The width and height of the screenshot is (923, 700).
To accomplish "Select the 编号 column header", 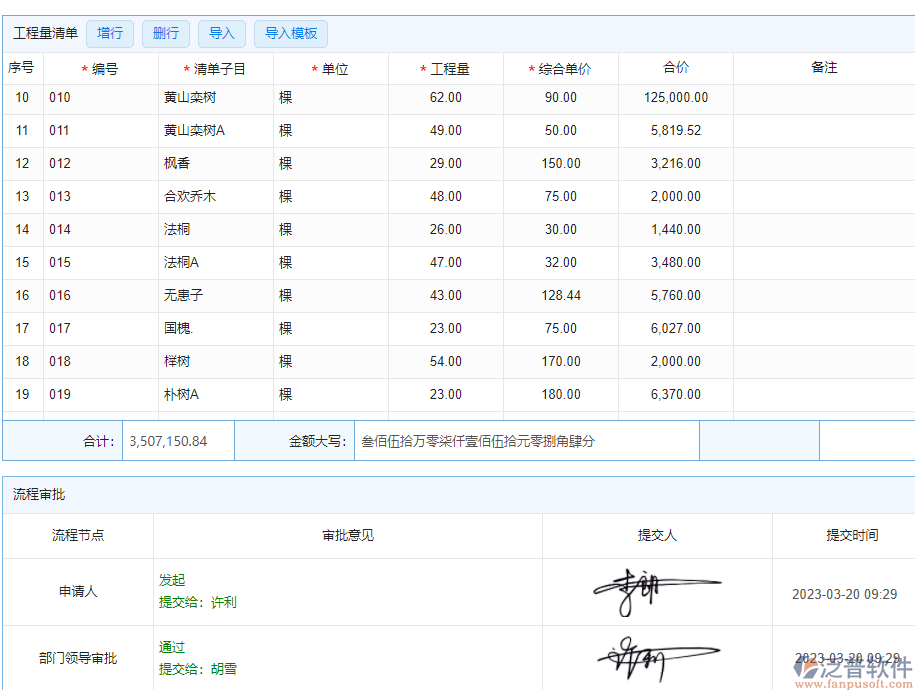I will pyautogui.click(x=100, y=69).
